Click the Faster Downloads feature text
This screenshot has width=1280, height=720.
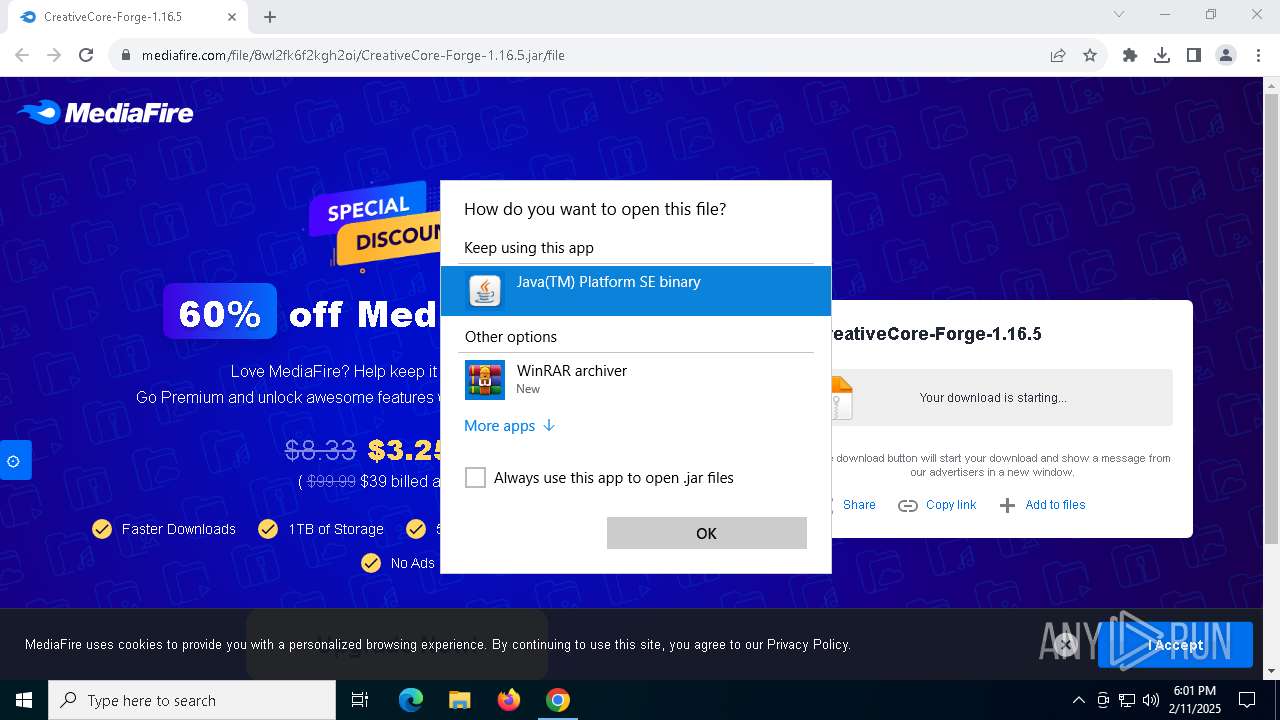179,529
